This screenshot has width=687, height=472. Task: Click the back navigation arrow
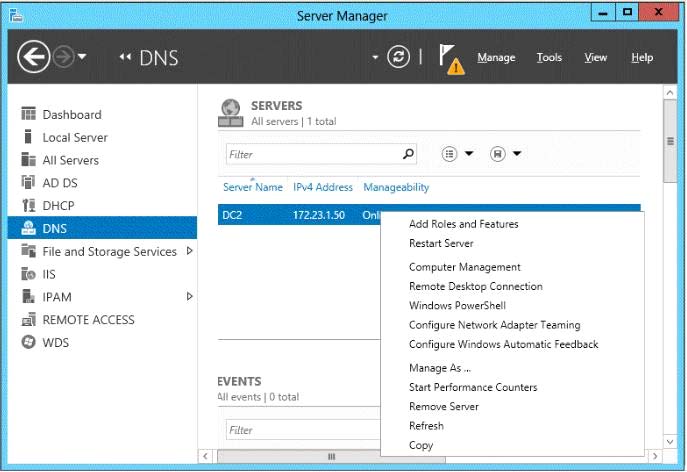point(33,58)
